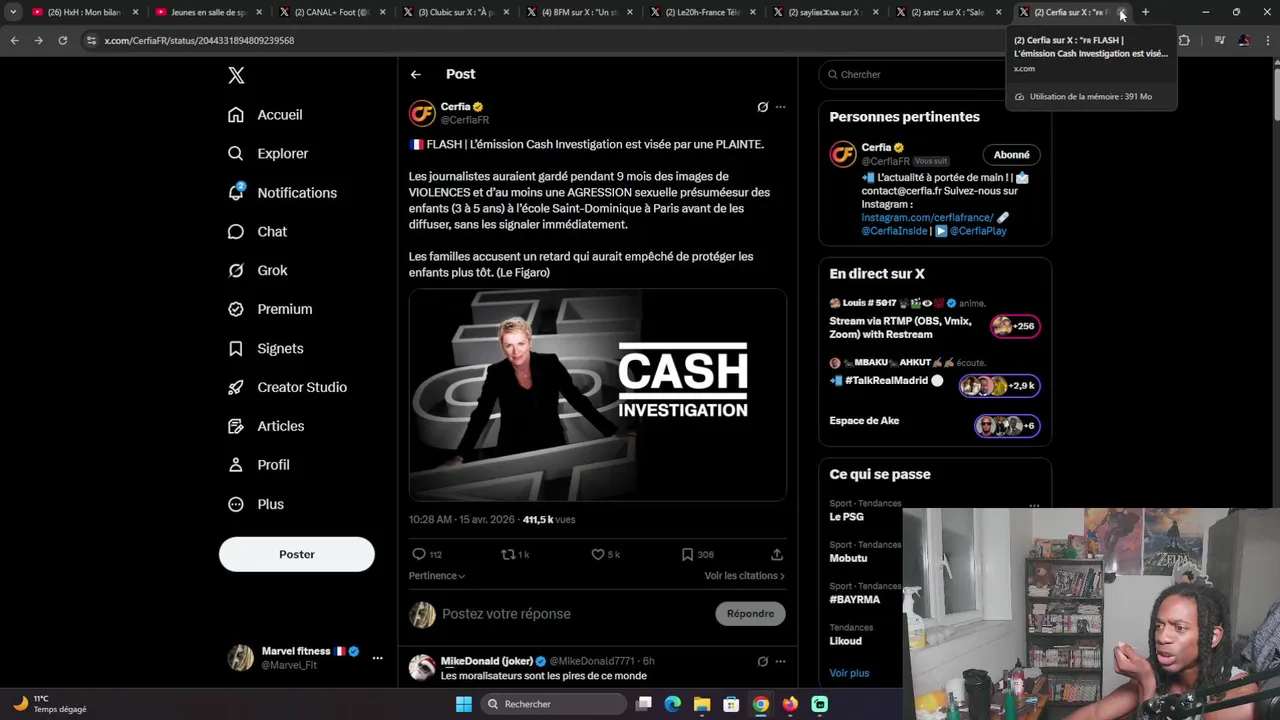The image size is (1280, 720).
Task: Click the repost icon with 1k
Action: tap(508, 555)
